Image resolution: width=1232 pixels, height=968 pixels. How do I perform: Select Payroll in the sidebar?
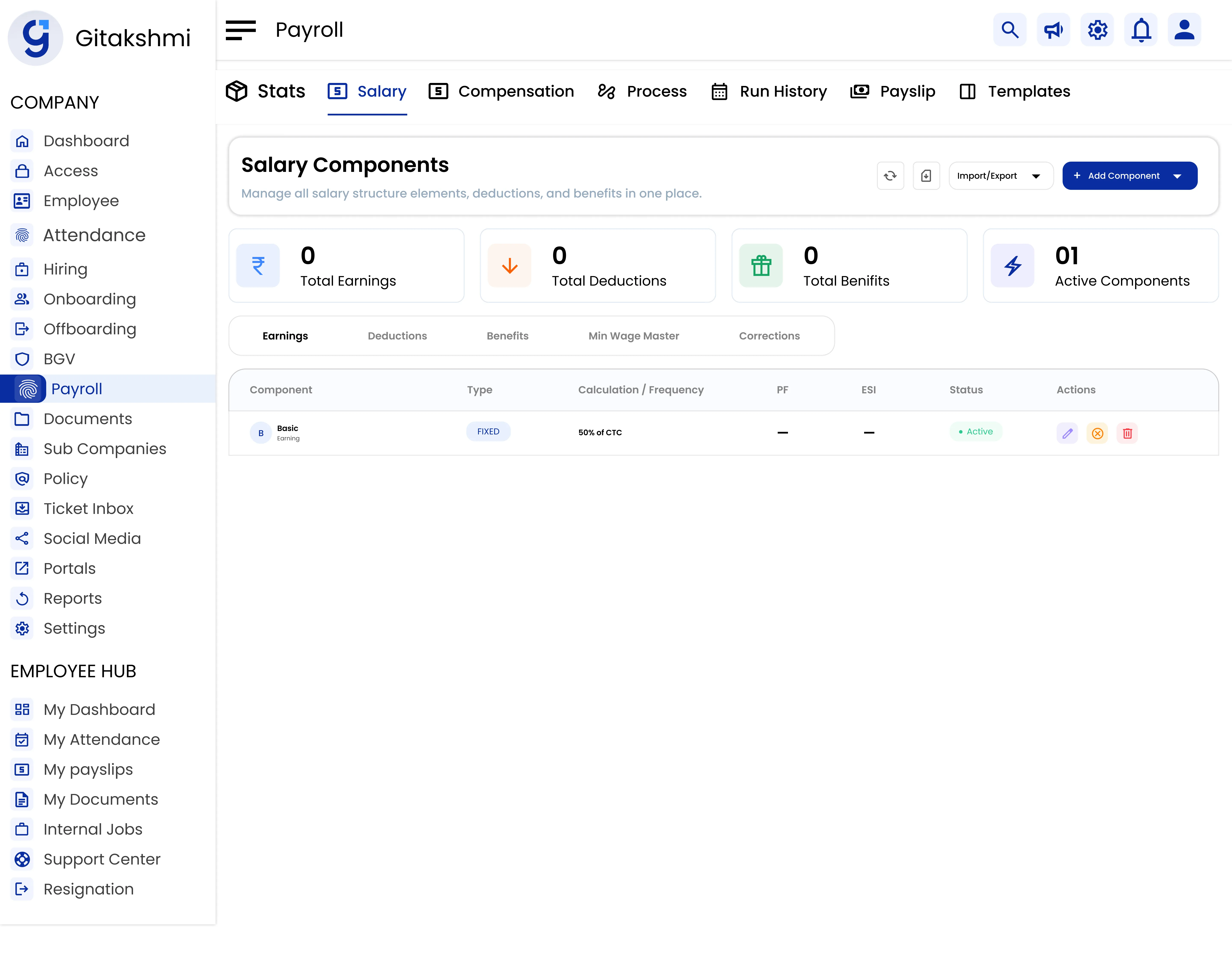[108, 389]
